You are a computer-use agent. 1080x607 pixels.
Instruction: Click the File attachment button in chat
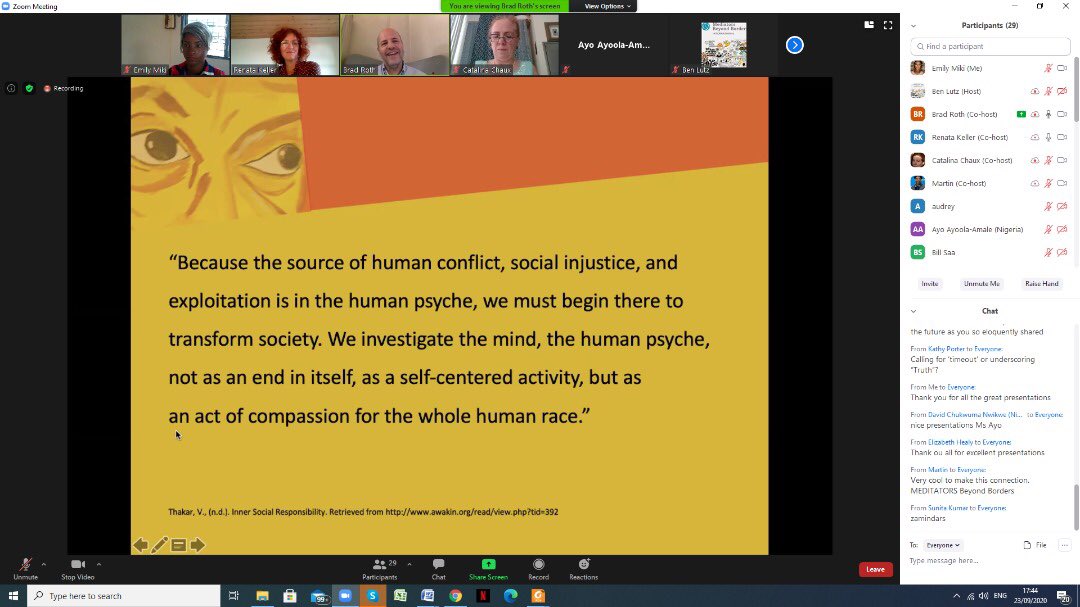click(1035, 545)
